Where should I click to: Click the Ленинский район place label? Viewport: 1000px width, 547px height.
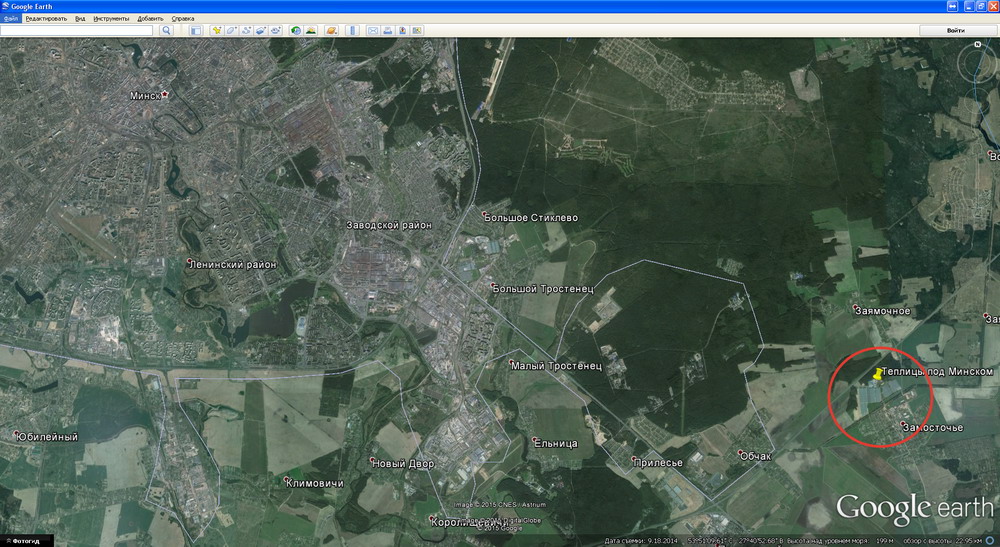pyautogui.click(x=233, y=265)
